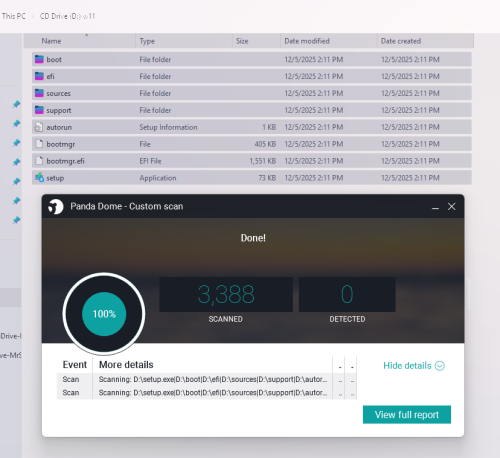The width and height of the screenshot is (500, 458).
Task: Click the 3,388 scanned count
Action: [226, 294]
